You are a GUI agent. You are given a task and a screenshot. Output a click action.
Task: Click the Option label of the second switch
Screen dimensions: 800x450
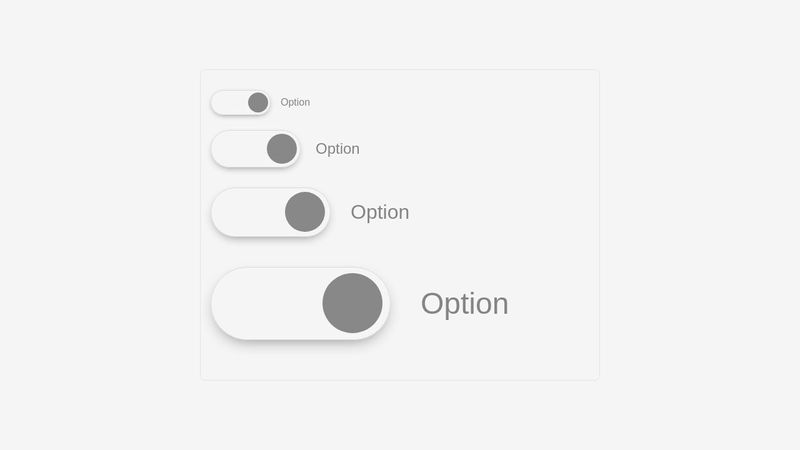tap(337, 149)
